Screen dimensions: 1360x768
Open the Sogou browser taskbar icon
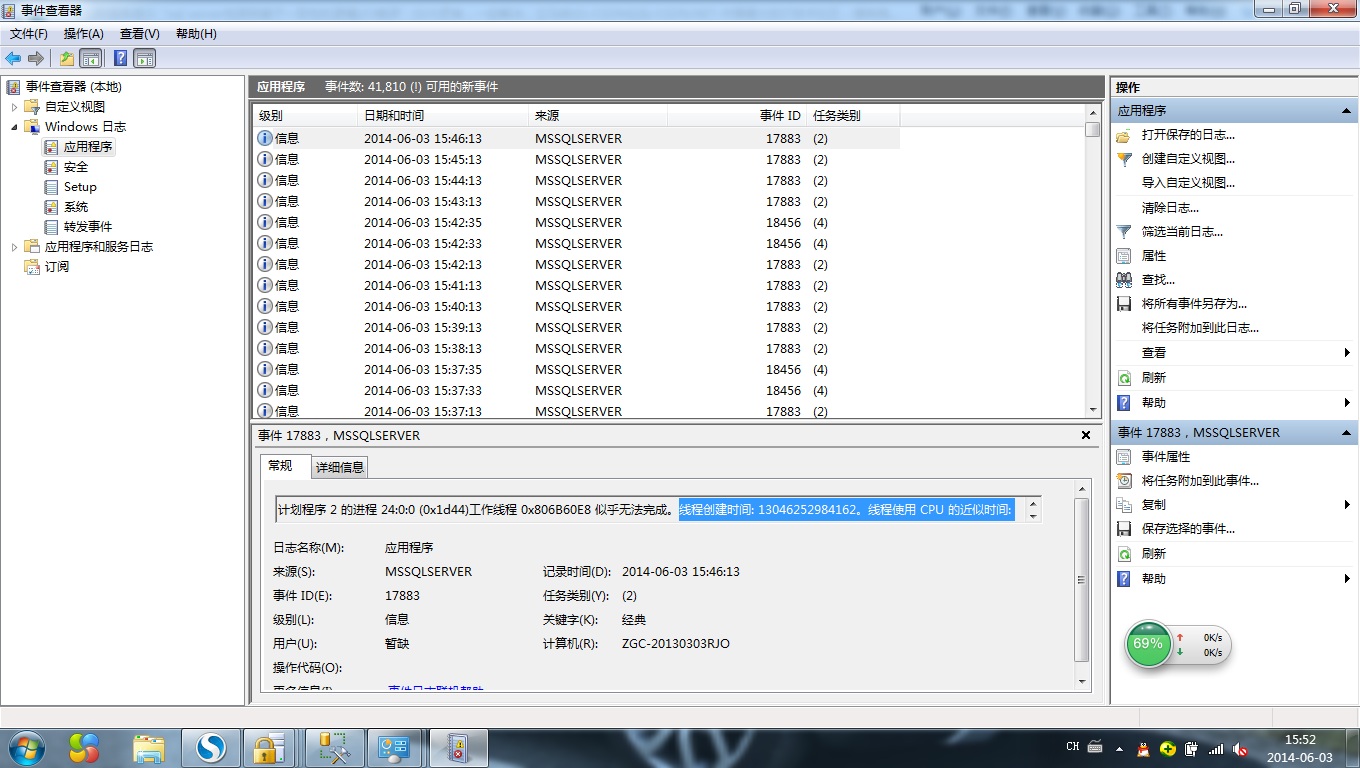[x=211, y=747]
